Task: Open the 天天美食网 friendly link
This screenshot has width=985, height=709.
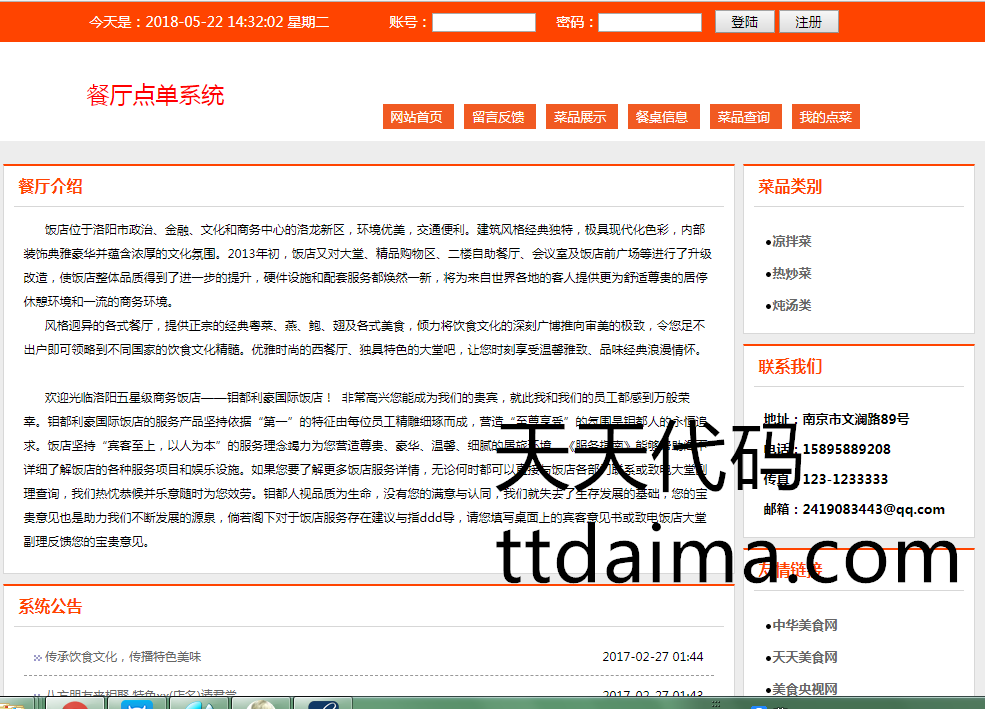Action: coord(803,657)
